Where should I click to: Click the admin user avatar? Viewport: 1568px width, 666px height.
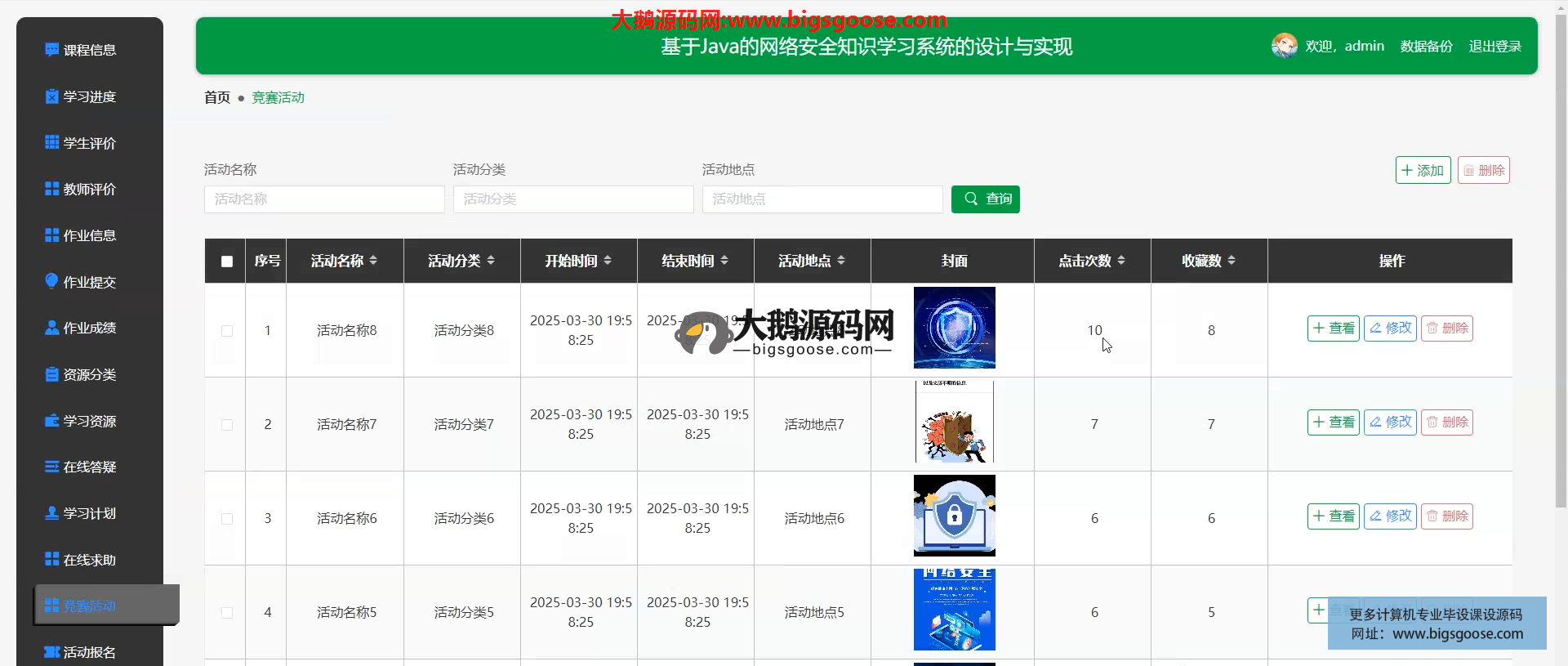(1284, 46)
